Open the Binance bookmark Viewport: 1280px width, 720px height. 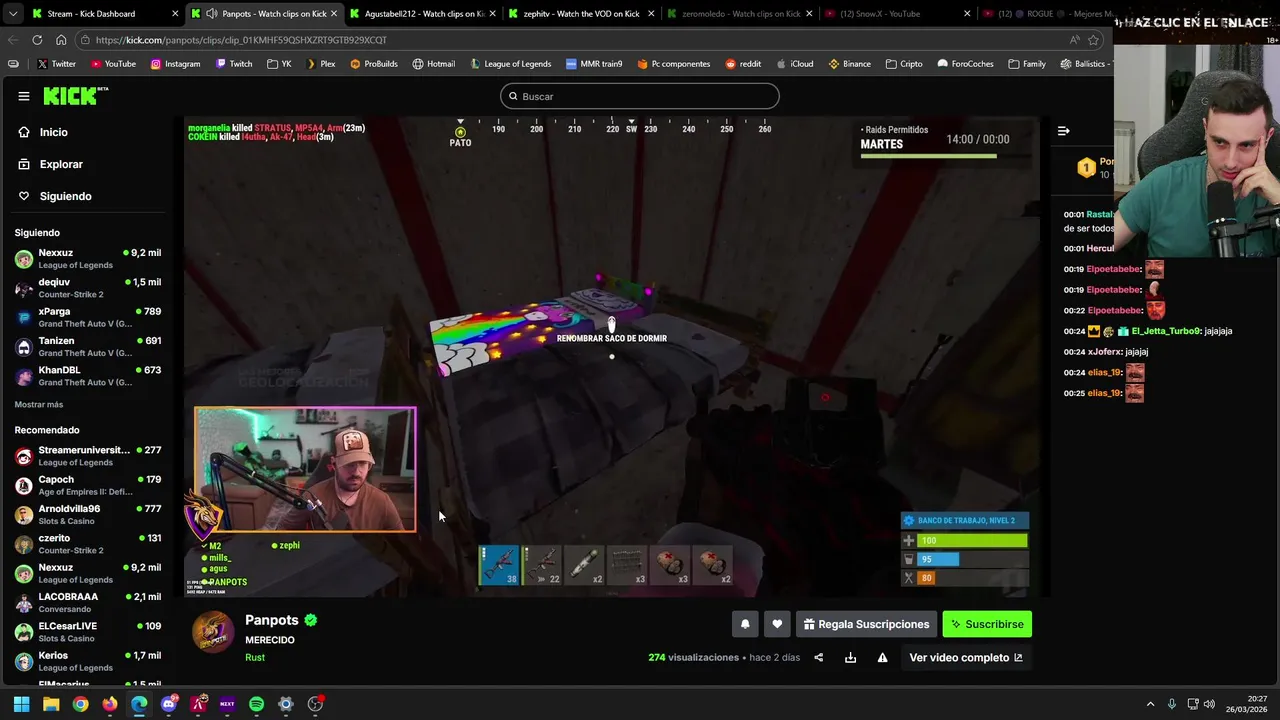point(849,64)
